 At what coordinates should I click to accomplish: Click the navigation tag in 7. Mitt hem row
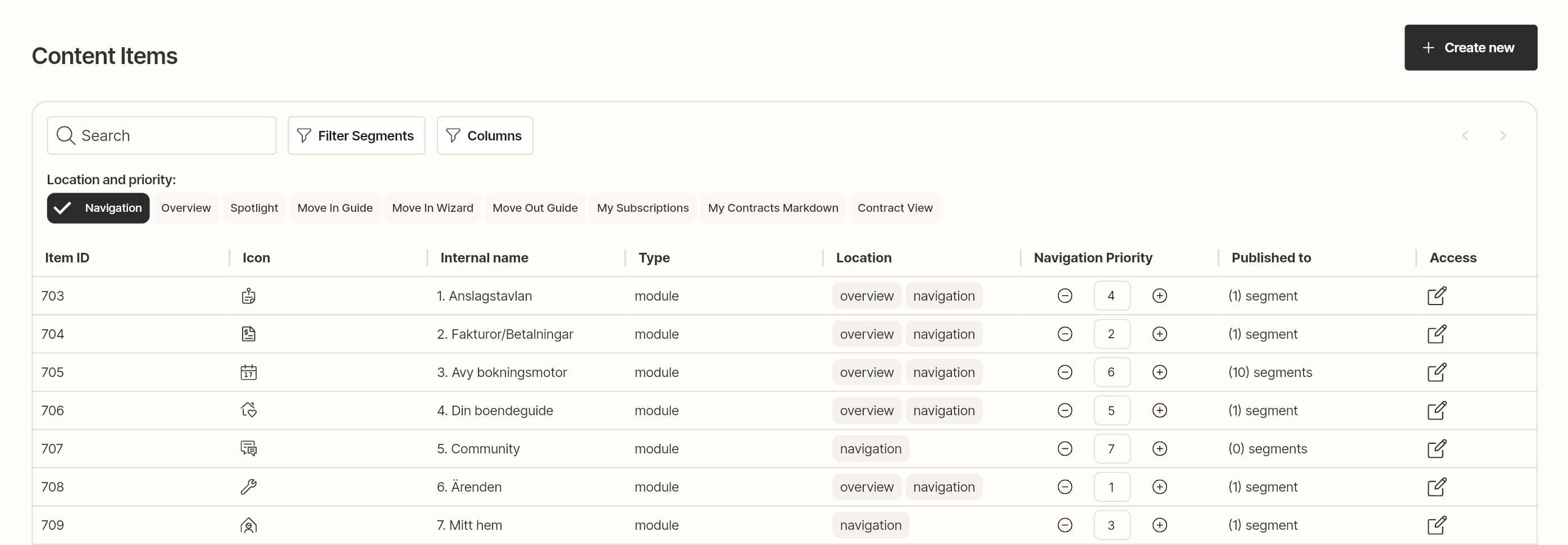click(x=870, y=525)
